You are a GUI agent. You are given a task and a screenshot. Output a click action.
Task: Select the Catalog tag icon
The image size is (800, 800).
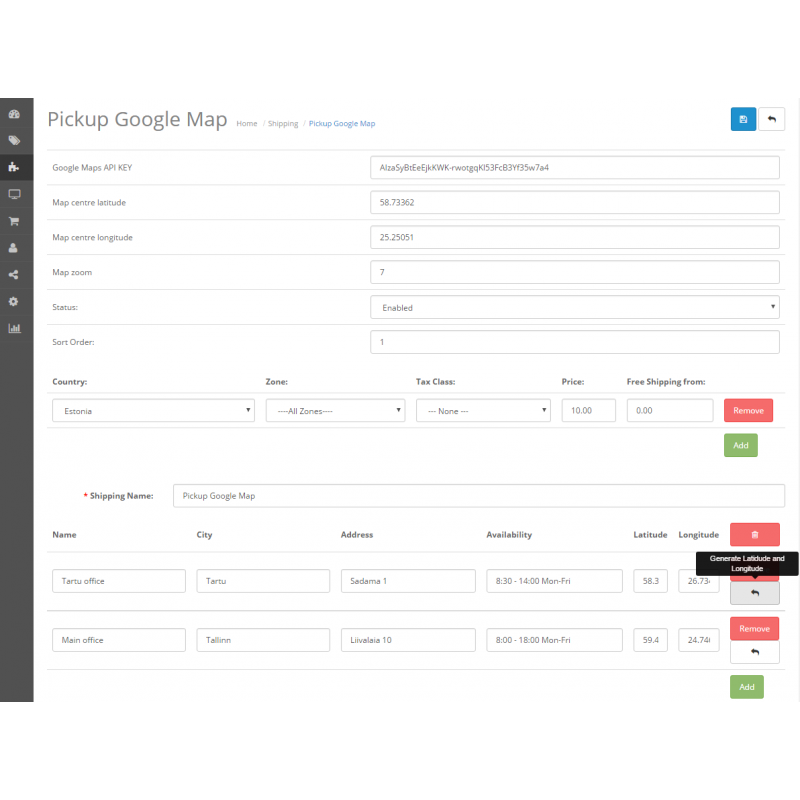(x=14, y=140)
